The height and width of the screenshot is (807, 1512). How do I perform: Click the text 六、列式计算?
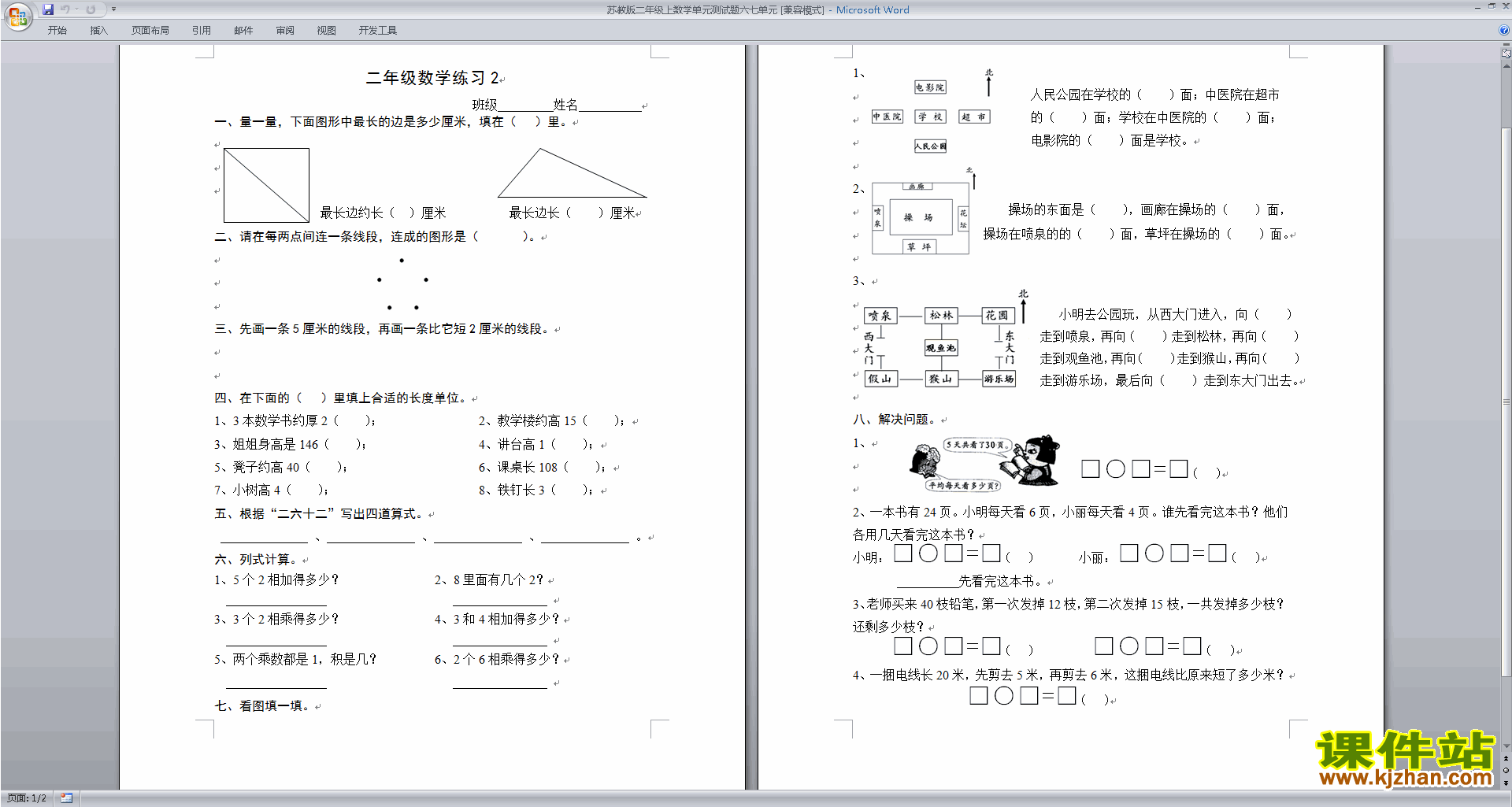click(x=255, y=560)
